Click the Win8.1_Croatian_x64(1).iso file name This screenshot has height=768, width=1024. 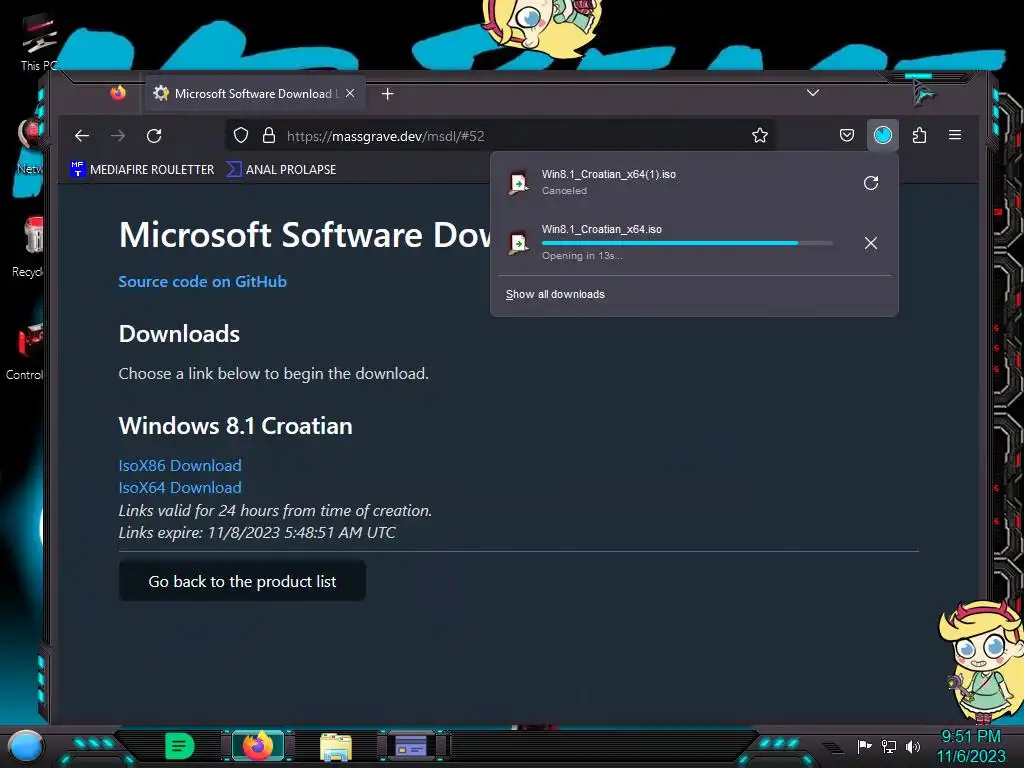click(x=609, y=174)
